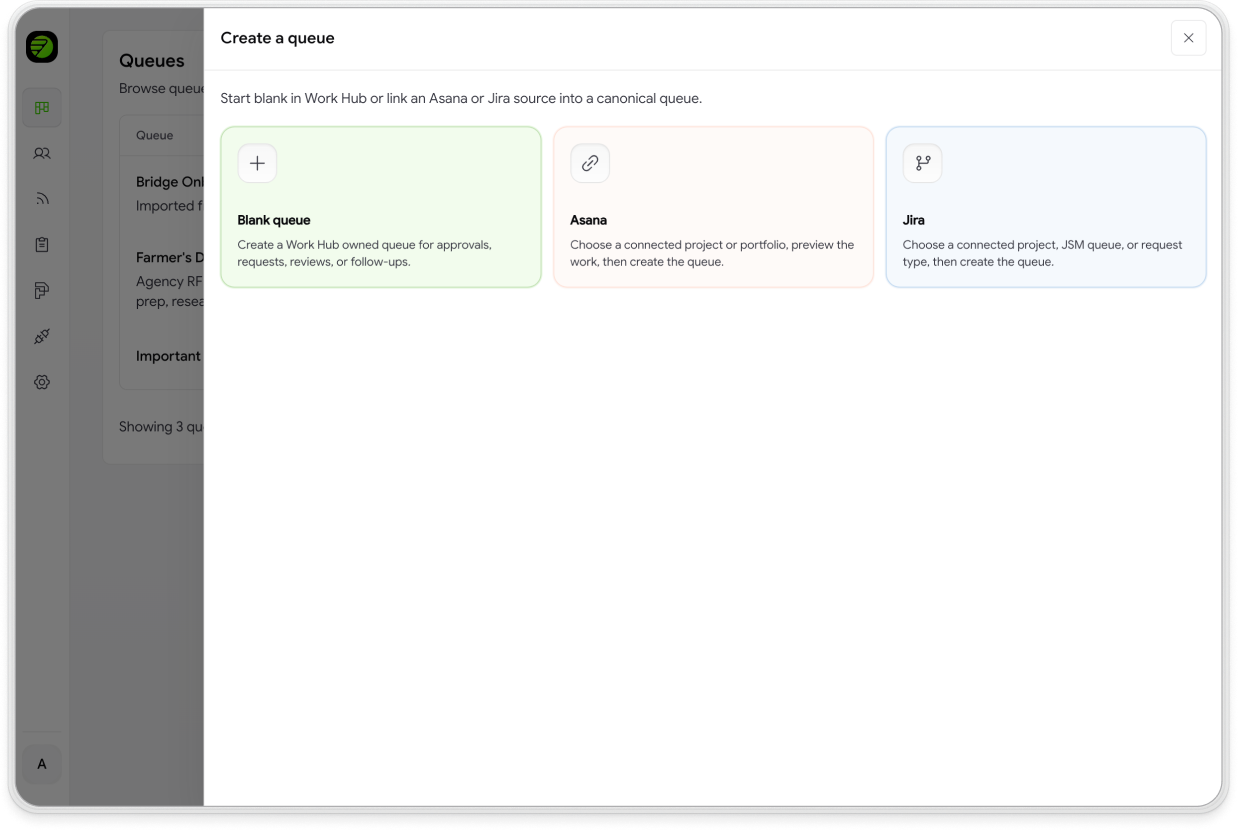Open the people icon in the sidebar

coord(42,153)
